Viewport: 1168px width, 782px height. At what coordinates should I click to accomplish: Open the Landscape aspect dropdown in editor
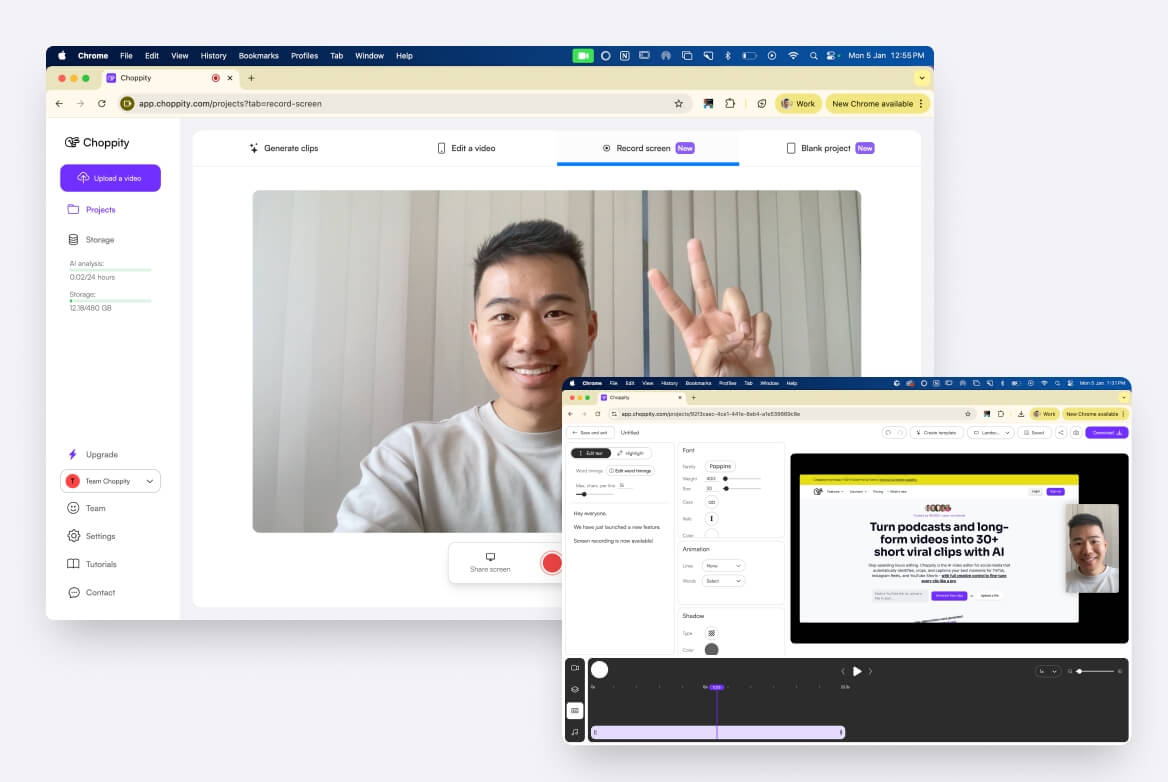[x=990, y=433]
